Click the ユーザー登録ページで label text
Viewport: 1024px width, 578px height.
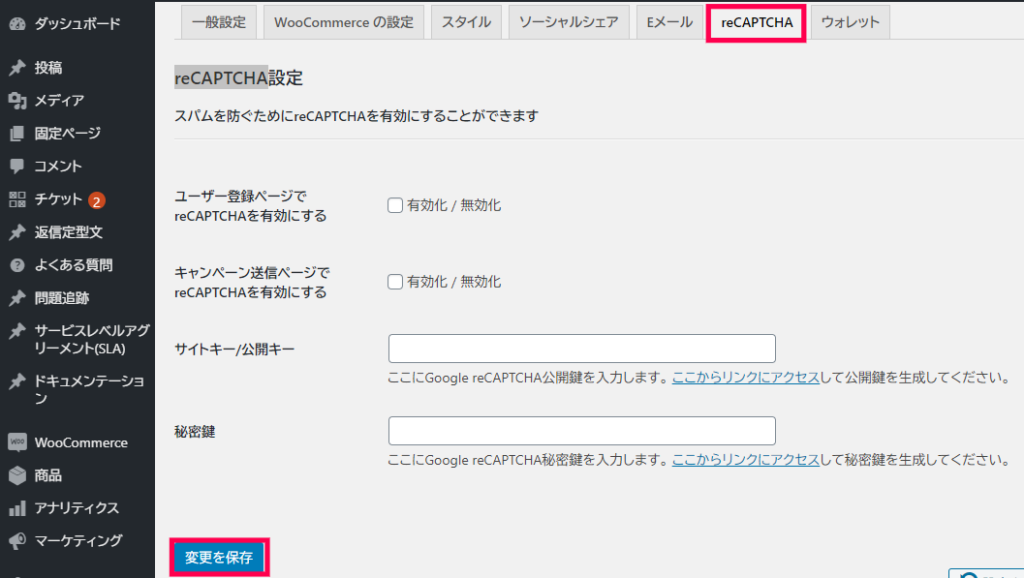[250, 206]
